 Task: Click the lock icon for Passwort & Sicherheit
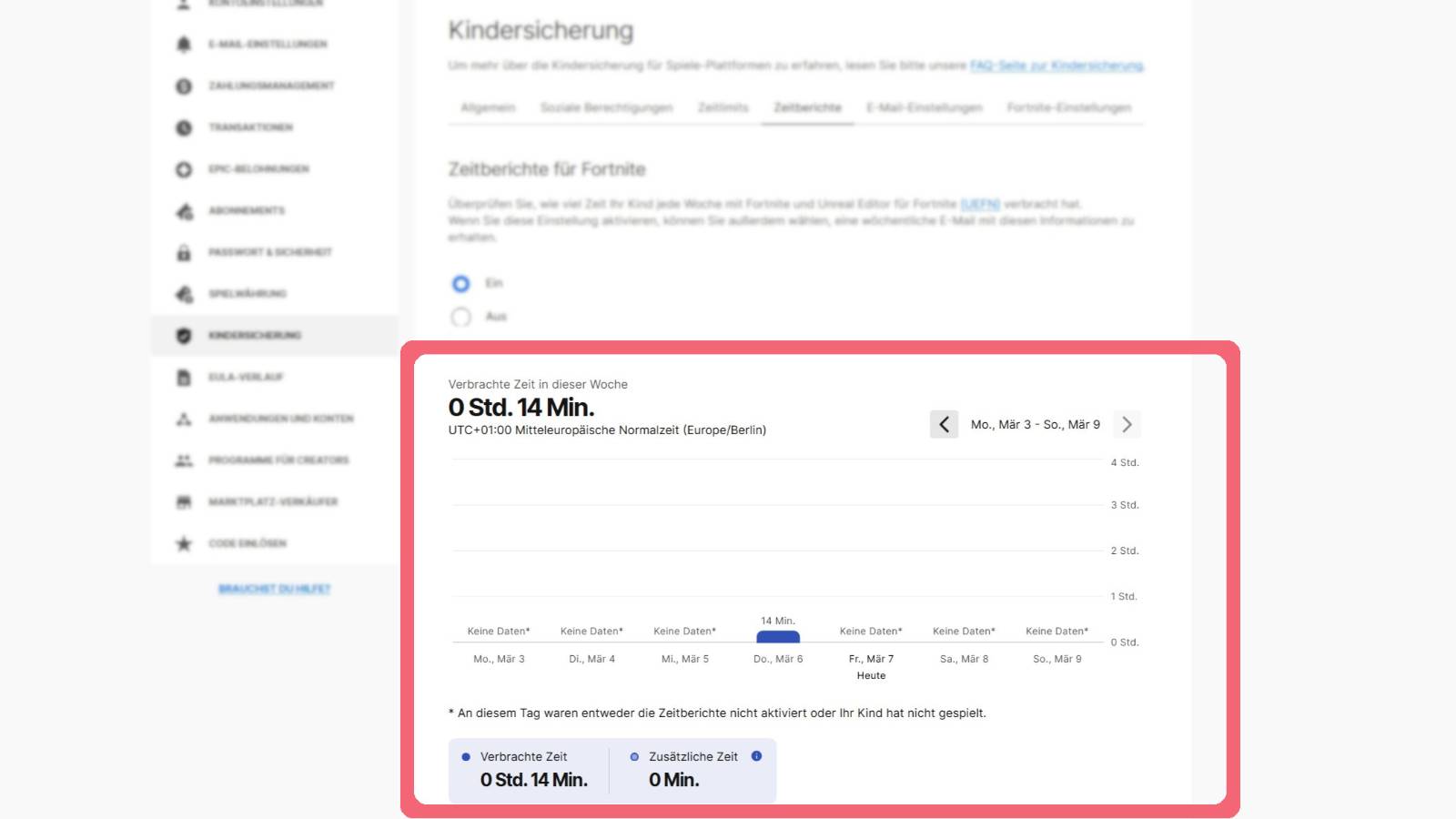[184, 252]
